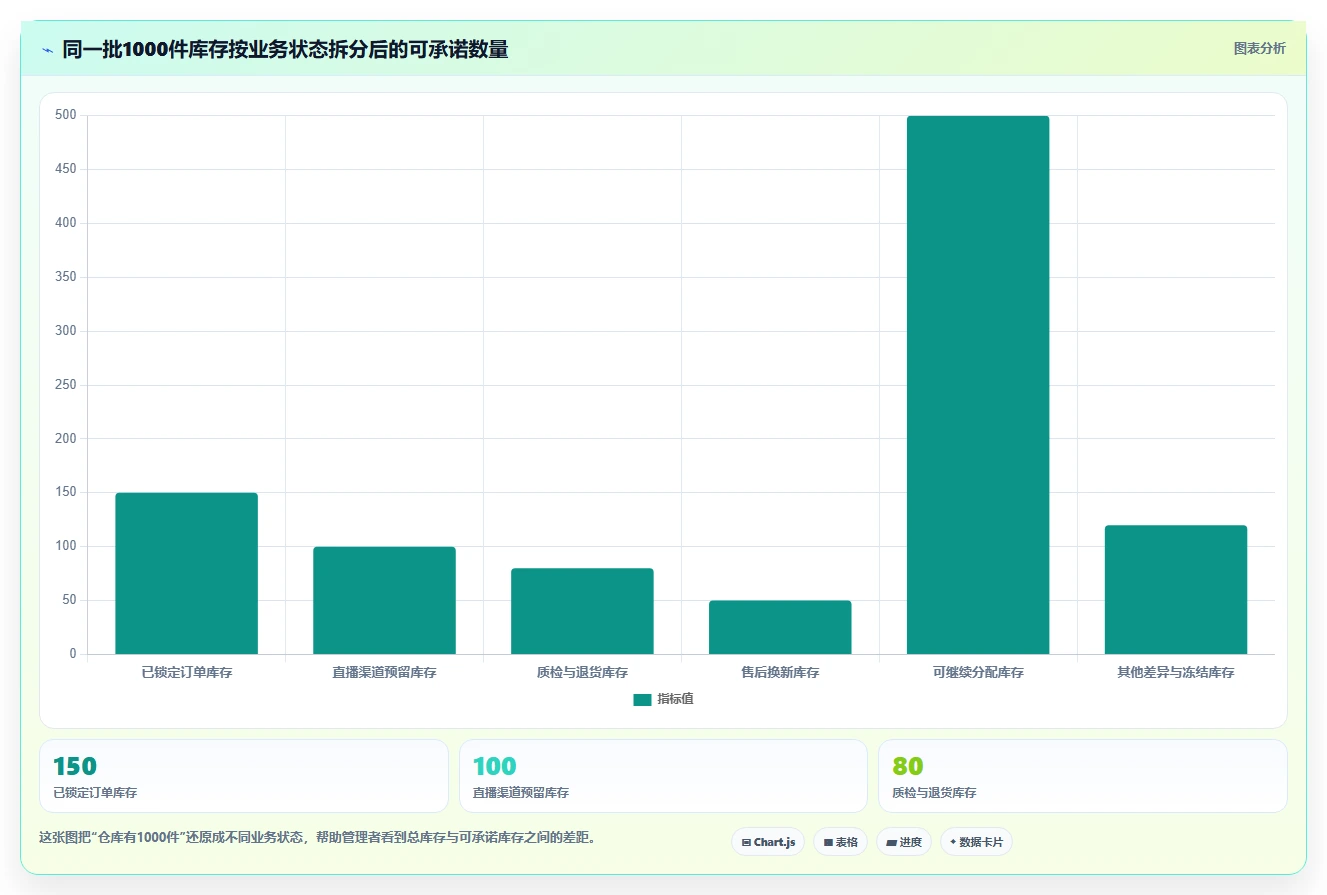Viewport: 1327px width, 895px height.
Task: Click the 进度 tag chip
Action: (x=904, y=842)
